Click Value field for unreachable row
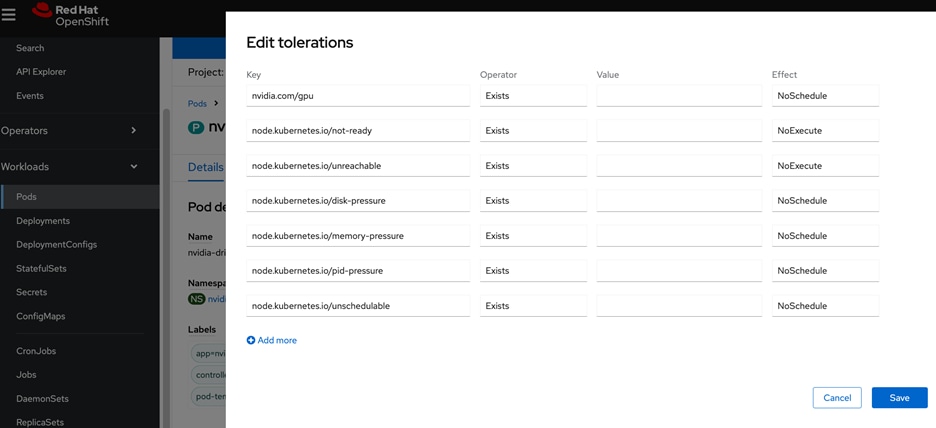The height and width of the screenshot is (428, 936). click(679, 166)
